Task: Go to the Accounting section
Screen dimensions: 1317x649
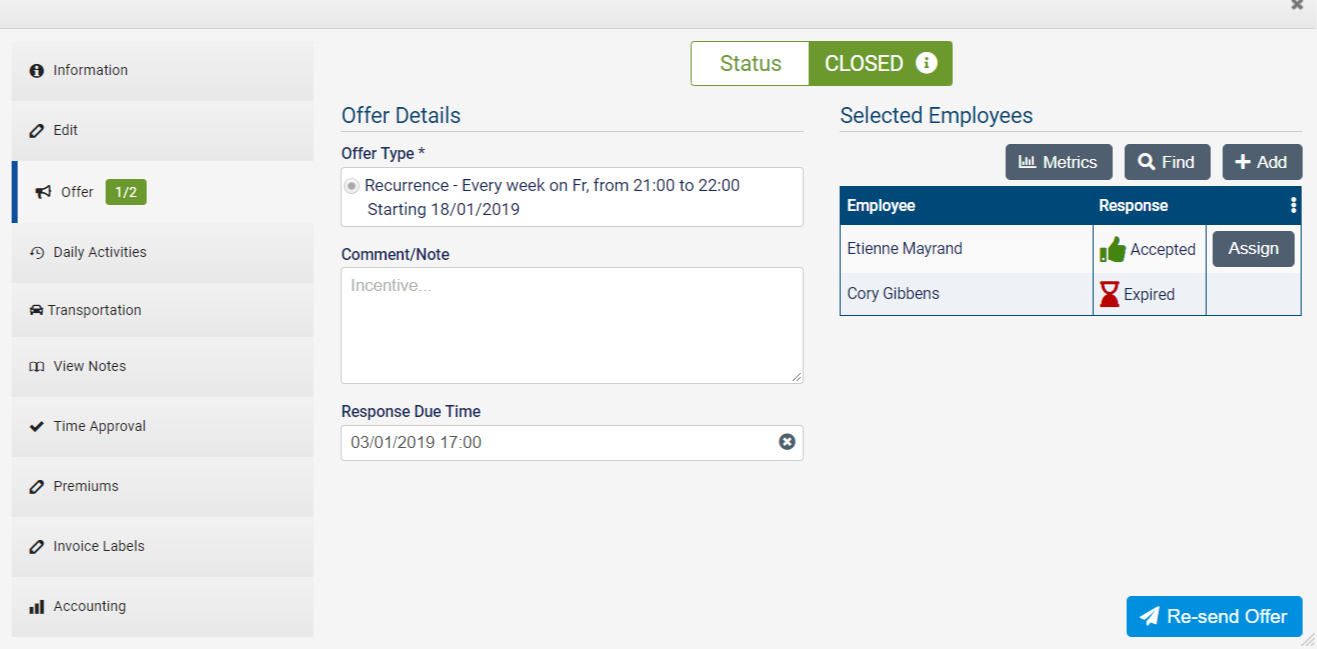Action: 89,606
